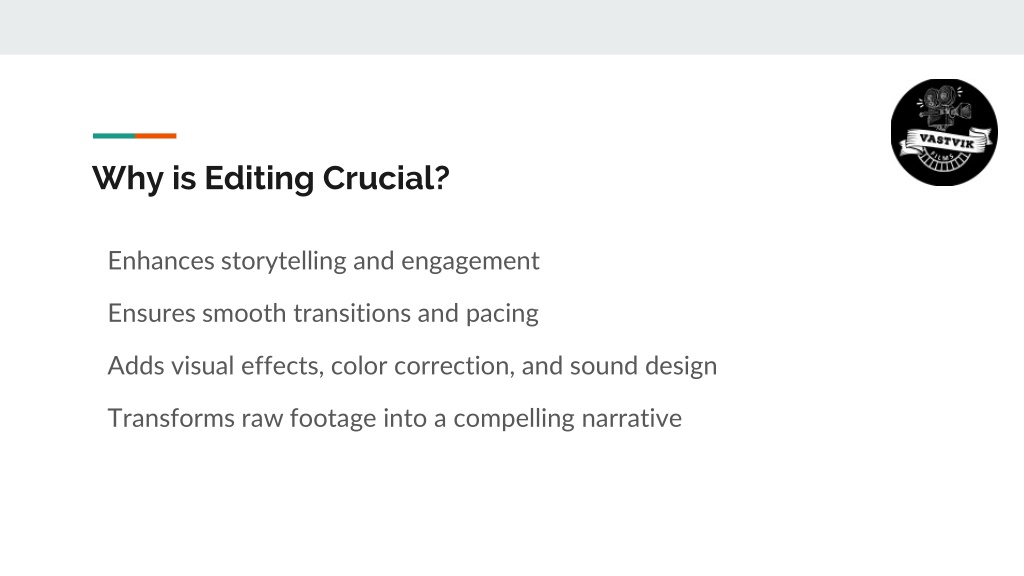Select the 'Enhances storytelling and engagement' line

tap(323, 261)
